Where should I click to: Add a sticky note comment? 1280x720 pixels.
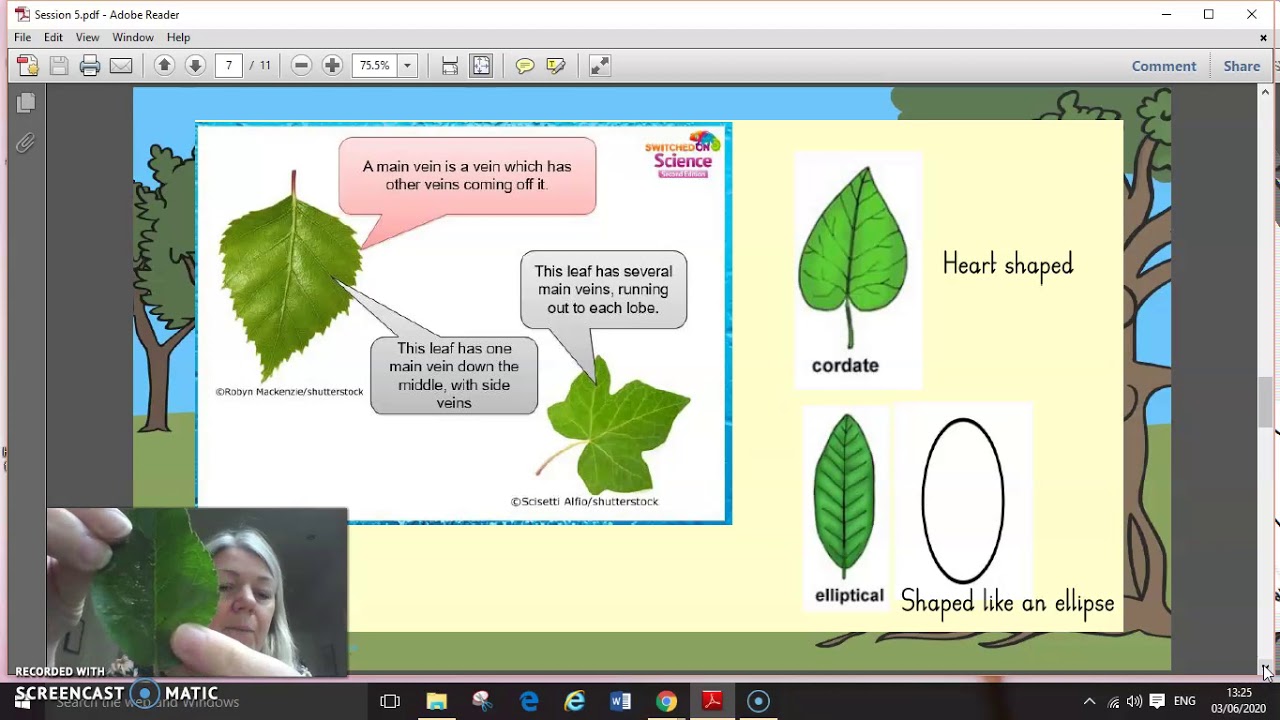(x=525, y=66)
